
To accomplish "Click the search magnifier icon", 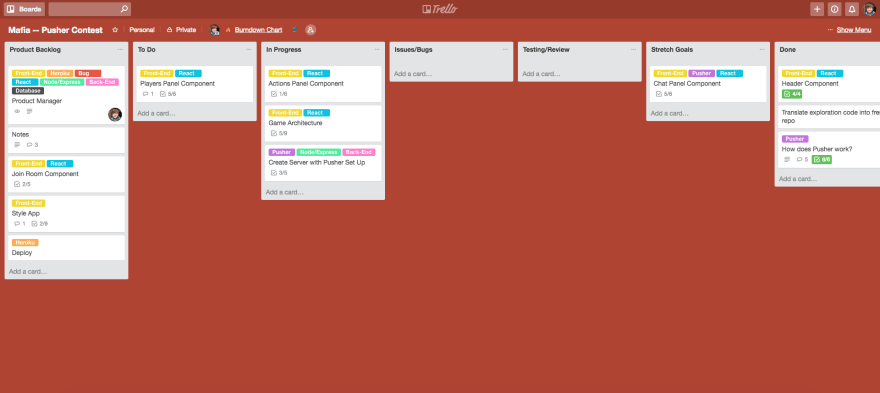I will pos(124,9).
